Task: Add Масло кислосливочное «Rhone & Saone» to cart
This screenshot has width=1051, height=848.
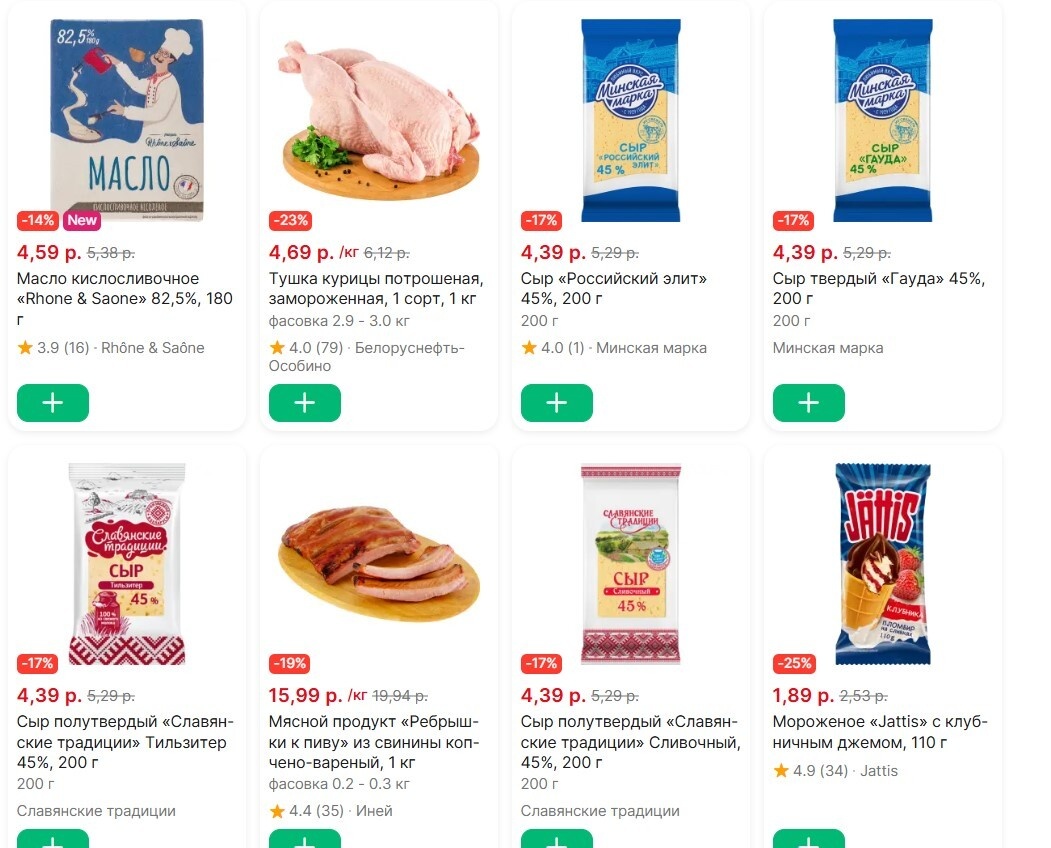Action: coord(52,403)
